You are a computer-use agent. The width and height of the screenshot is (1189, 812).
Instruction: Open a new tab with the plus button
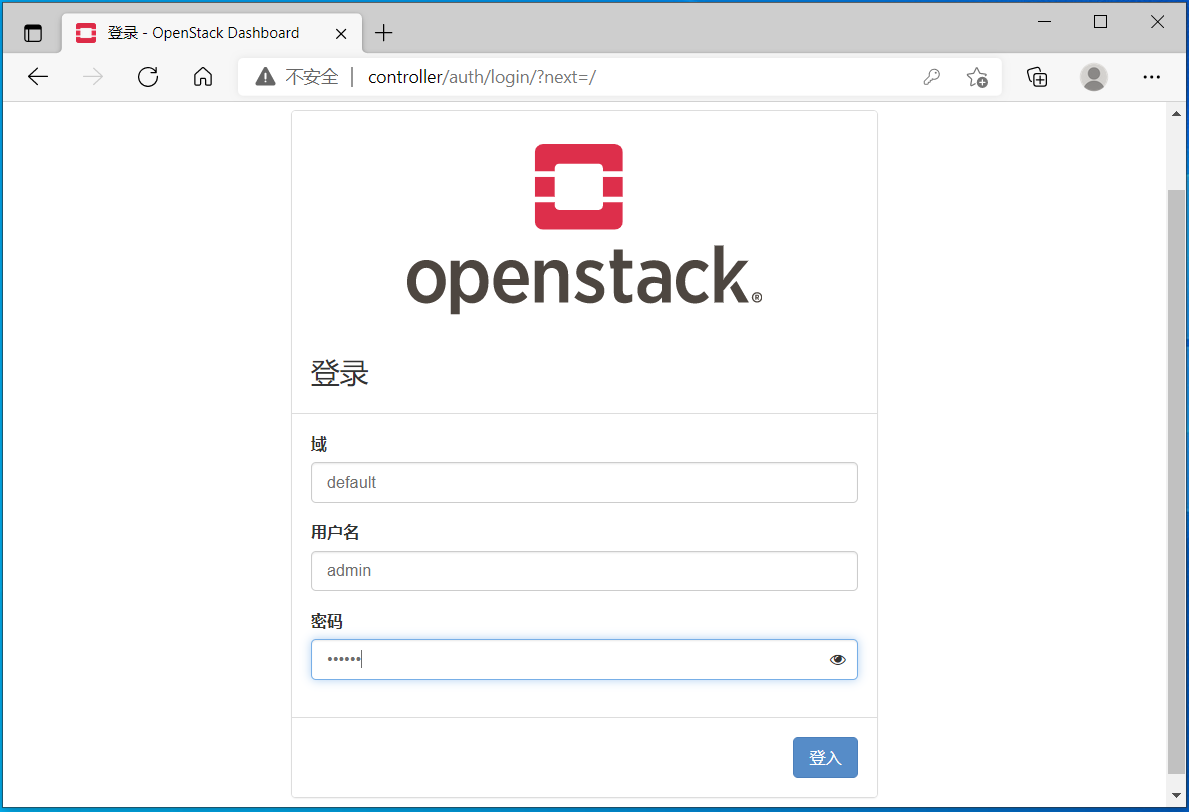(x=384, y=33)
